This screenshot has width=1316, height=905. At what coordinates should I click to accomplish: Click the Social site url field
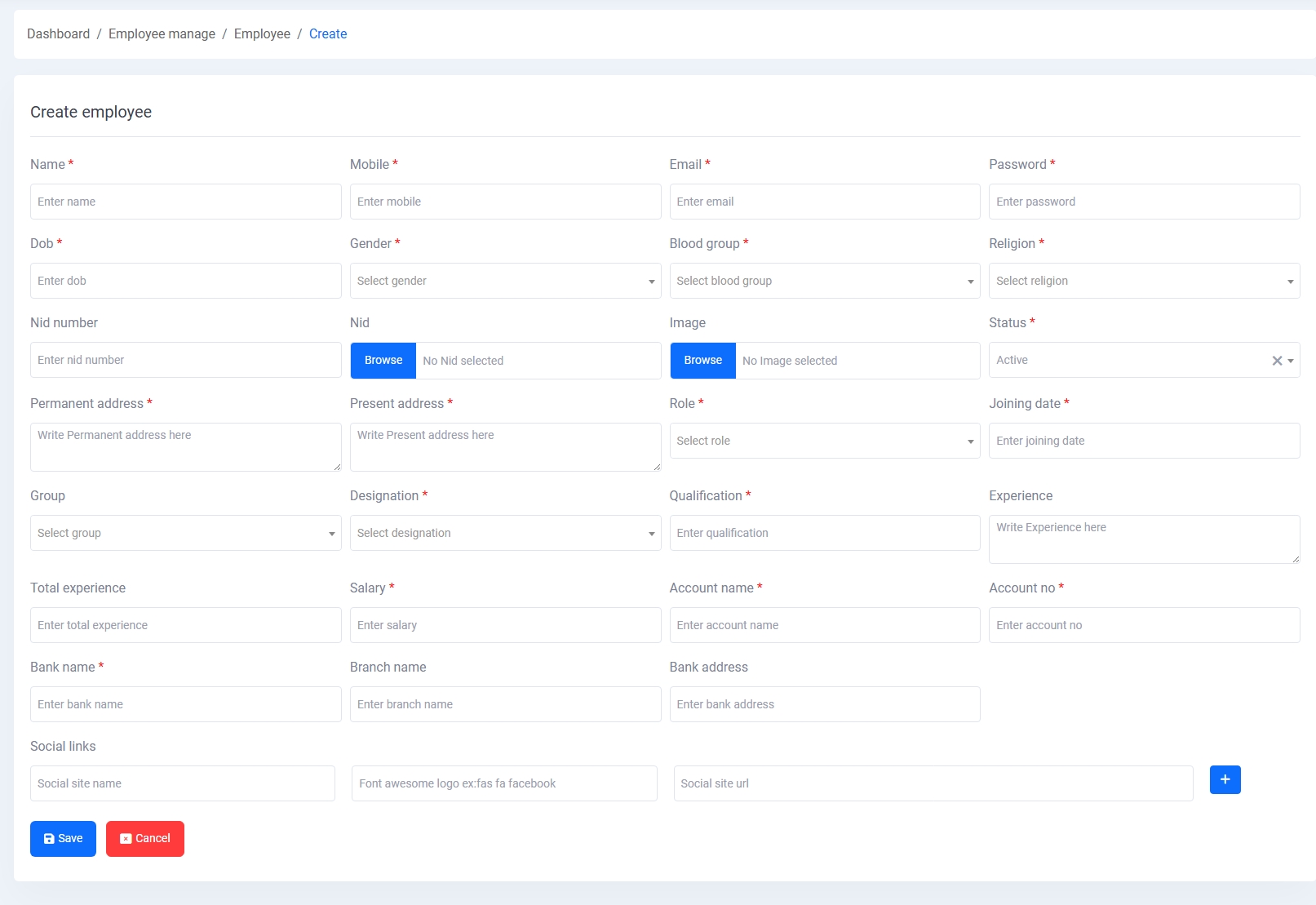tap(933, 783)
